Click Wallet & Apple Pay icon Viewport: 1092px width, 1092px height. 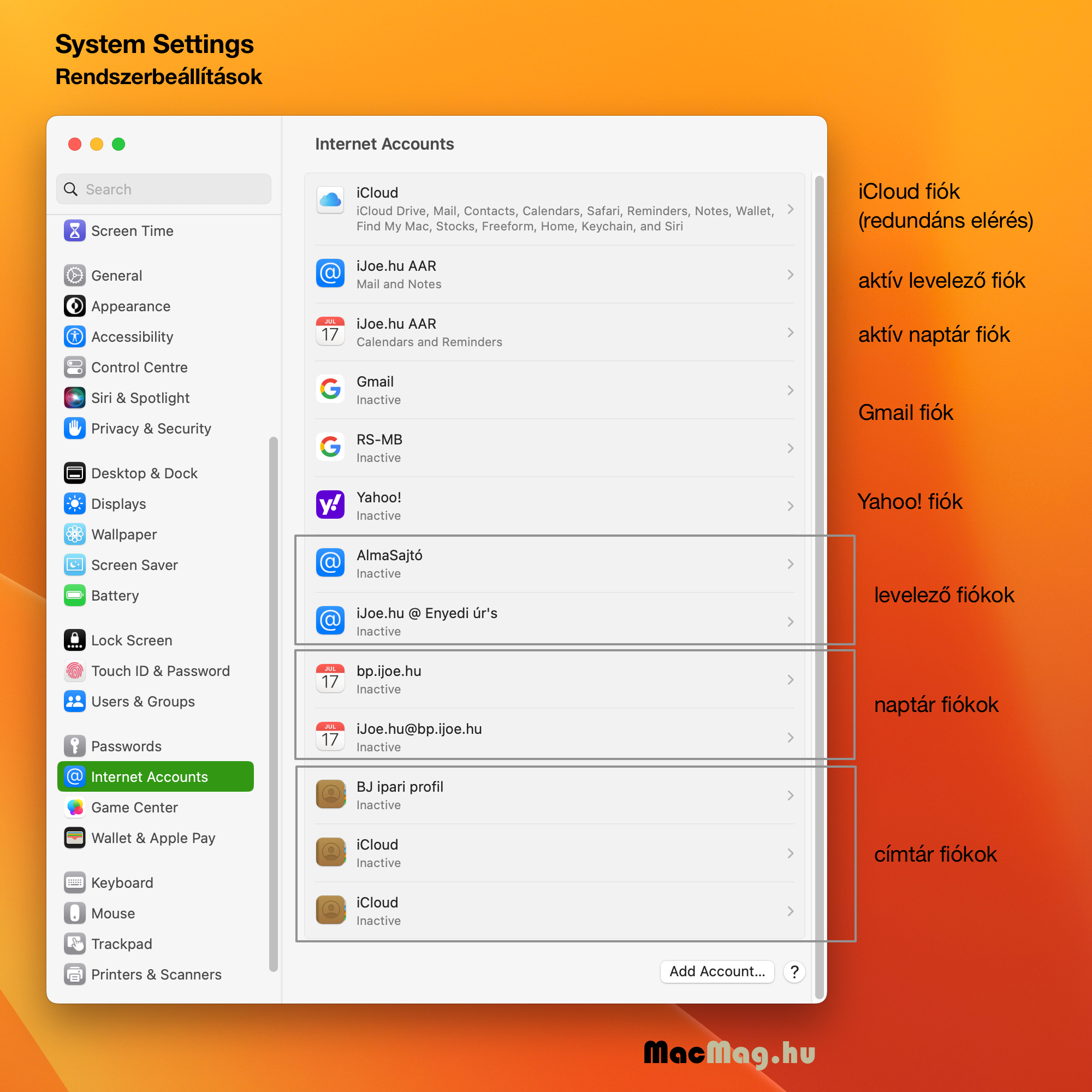(x=75, y=837)
